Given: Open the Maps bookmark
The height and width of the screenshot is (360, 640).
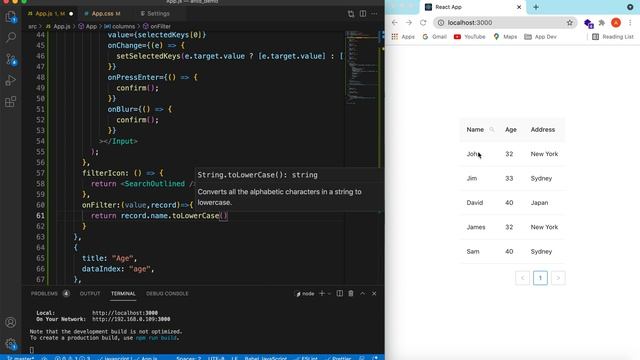Looking at the screenshot, I should click(x=505, y=37).
